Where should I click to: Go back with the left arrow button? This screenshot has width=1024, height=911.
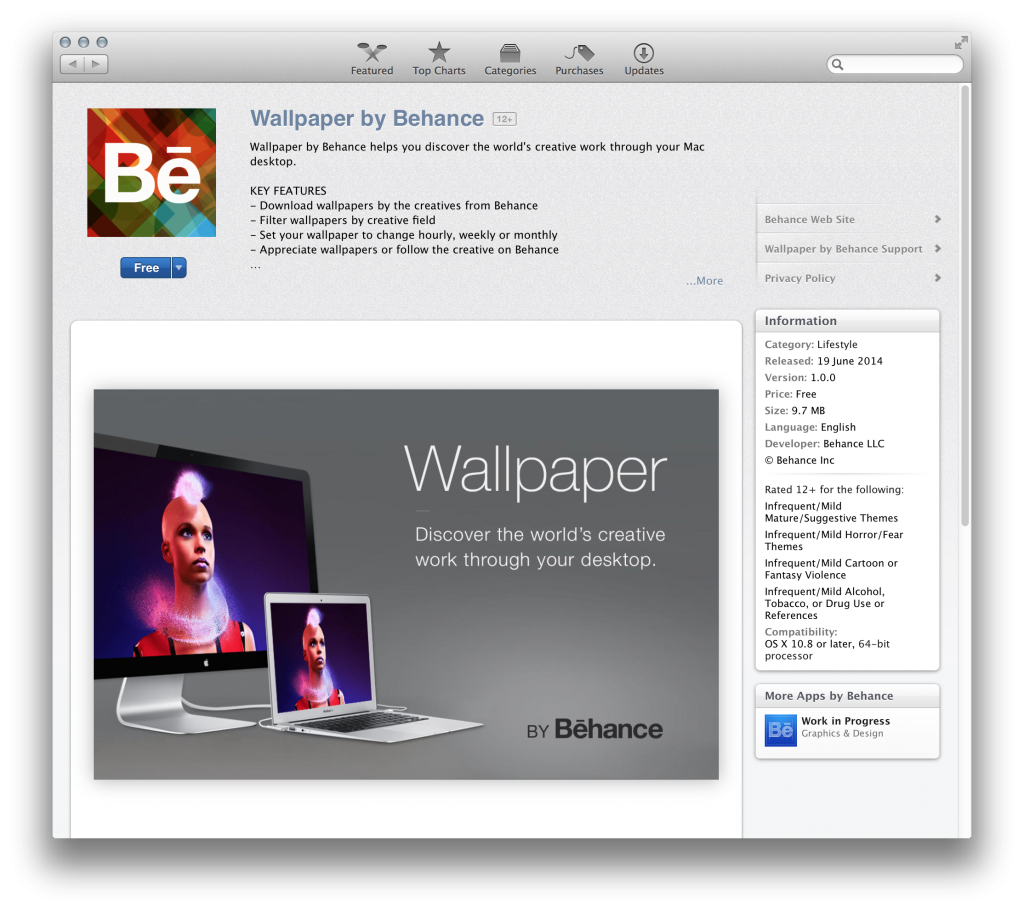tap(73, 64)
